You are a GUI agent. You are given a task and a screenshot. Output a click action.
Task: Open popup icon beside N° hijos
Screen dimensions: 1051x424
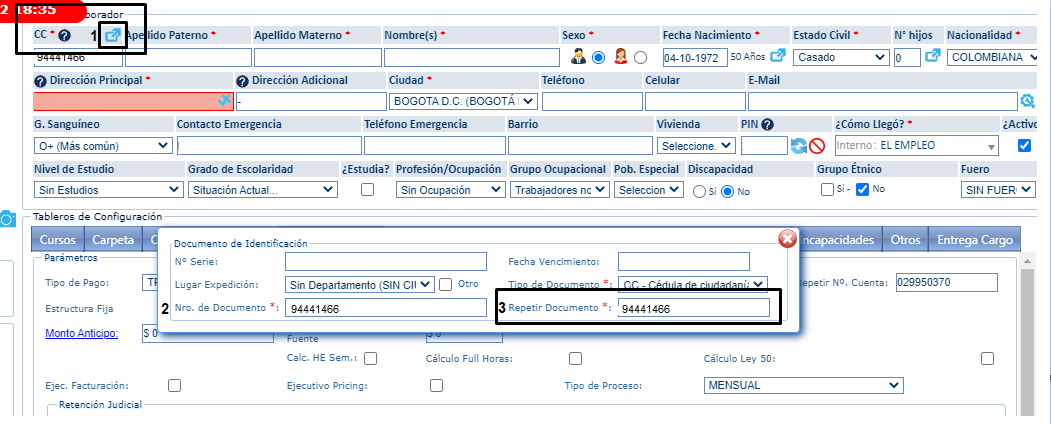click(933, 56)
